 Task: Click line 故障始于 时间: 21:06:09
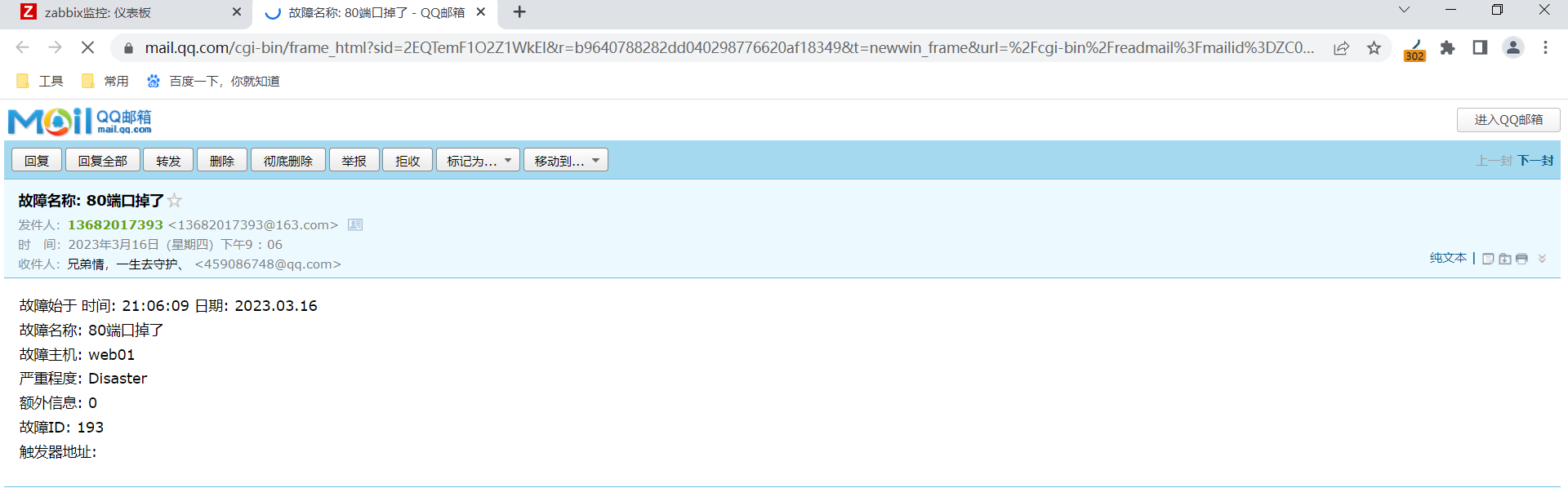(x=105, y=305)
